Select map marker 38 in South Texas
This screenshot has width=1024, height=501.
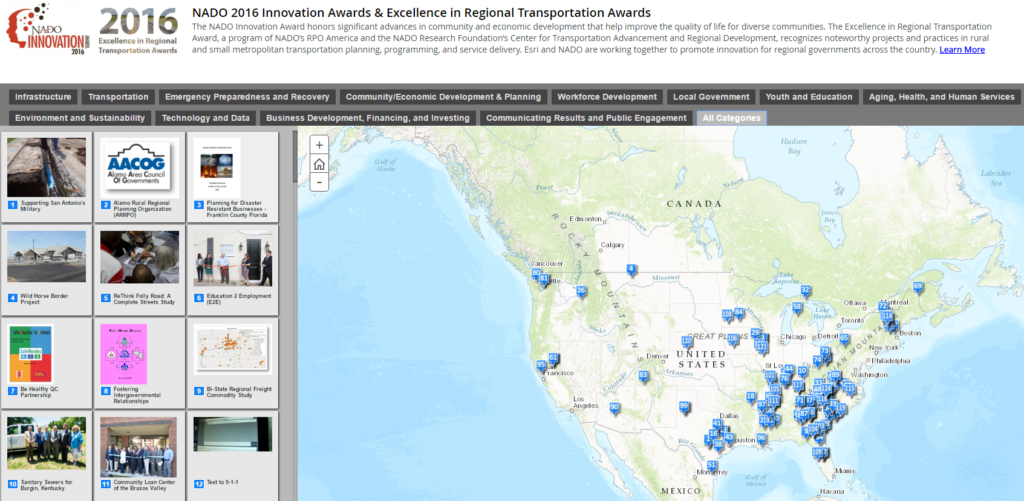click(x=718, y=445)
